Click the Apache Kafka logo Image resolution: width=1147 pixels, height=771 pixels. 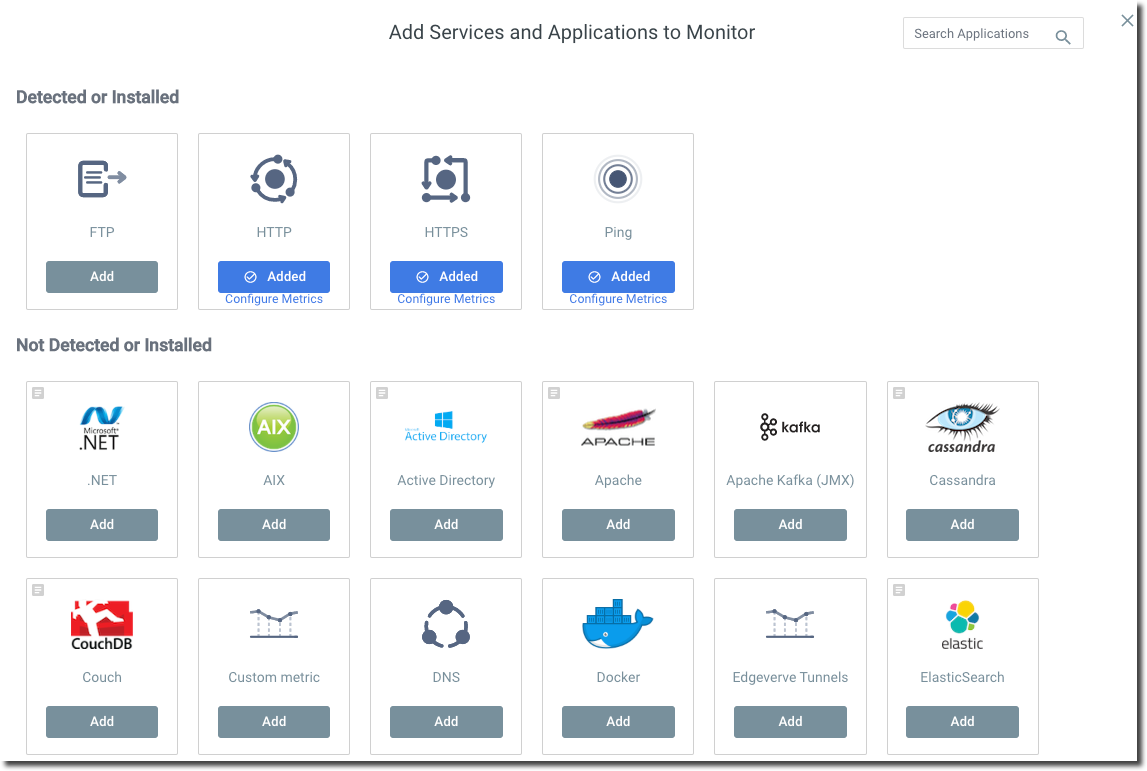tap(789, 426)
